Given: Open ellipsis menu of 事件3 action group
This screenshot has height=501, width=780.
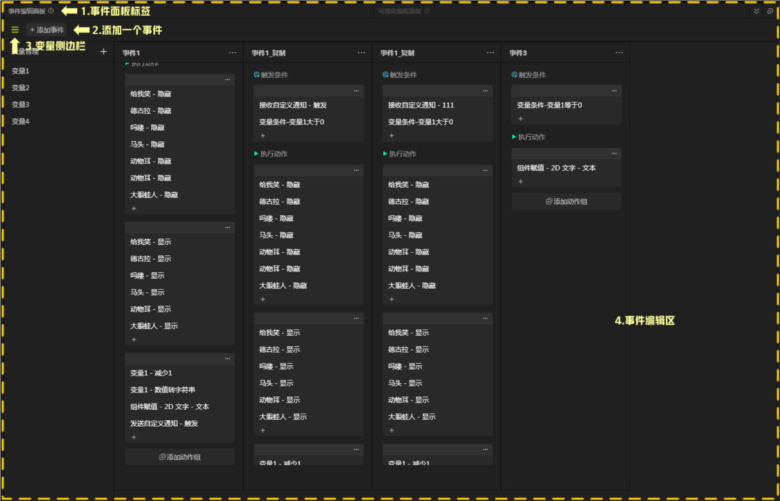Looking at the screenshot, I should 614,154.
